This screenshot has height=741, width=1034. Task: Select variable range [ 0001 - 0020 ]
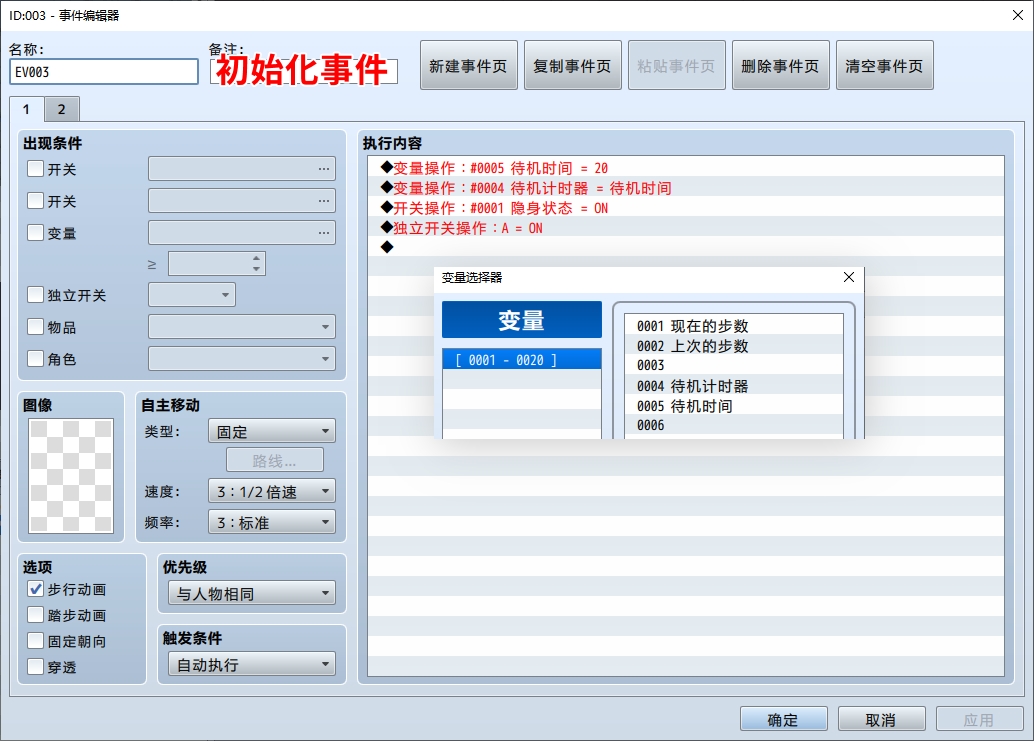522,359
